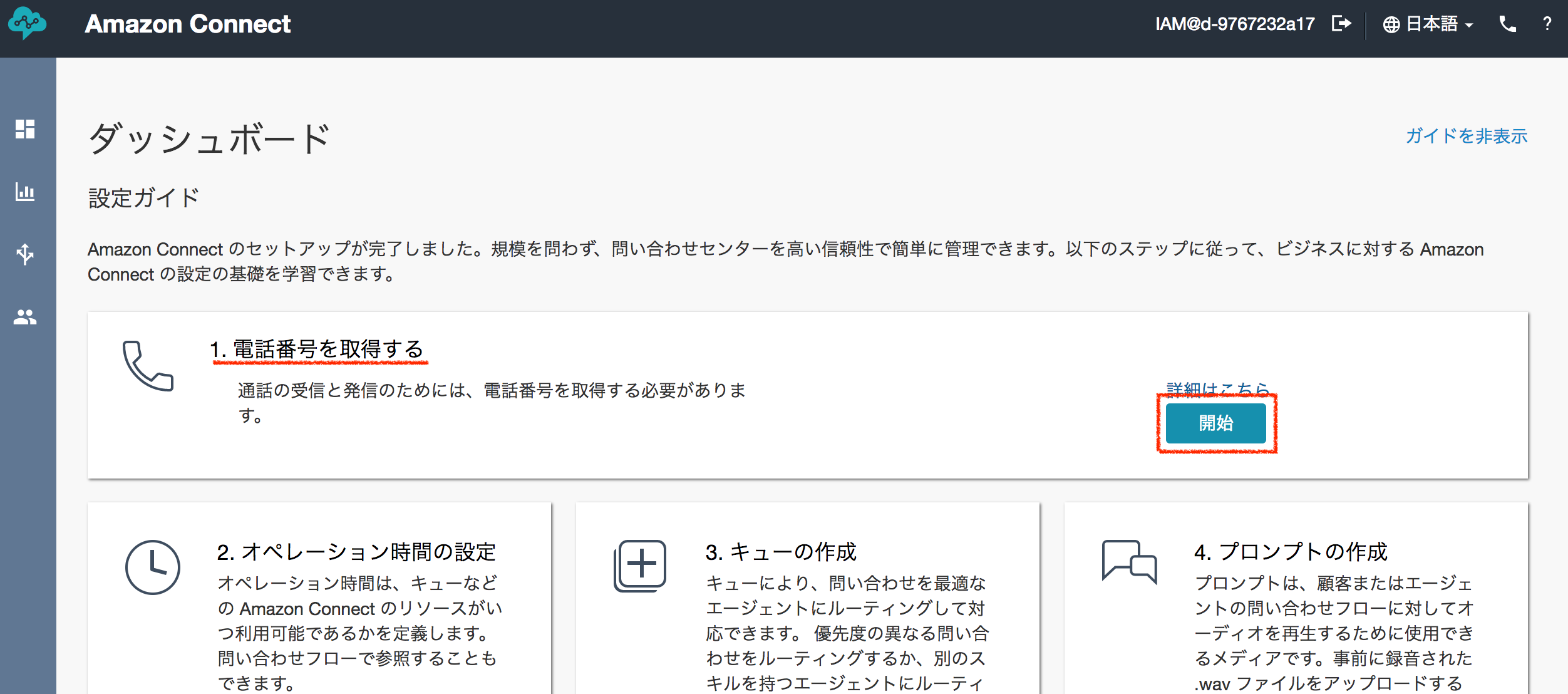Click the clock icon for オペレーション時間の設定
Screen dimensions: 1568x694
154,566
